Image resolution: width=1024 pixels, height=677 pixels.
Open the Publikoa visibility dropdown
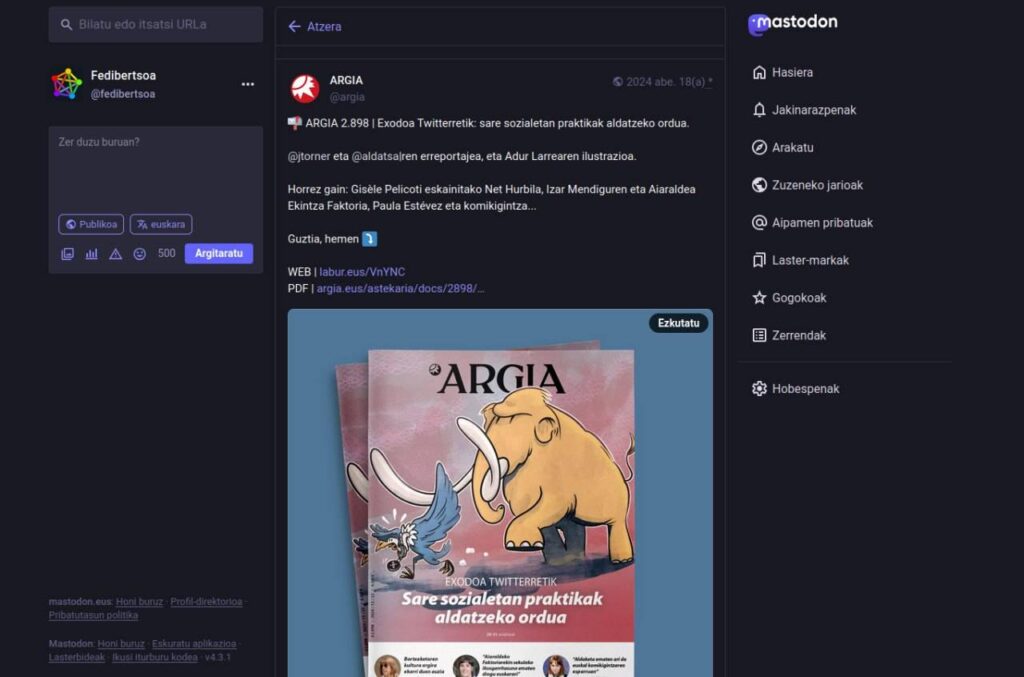91,225
